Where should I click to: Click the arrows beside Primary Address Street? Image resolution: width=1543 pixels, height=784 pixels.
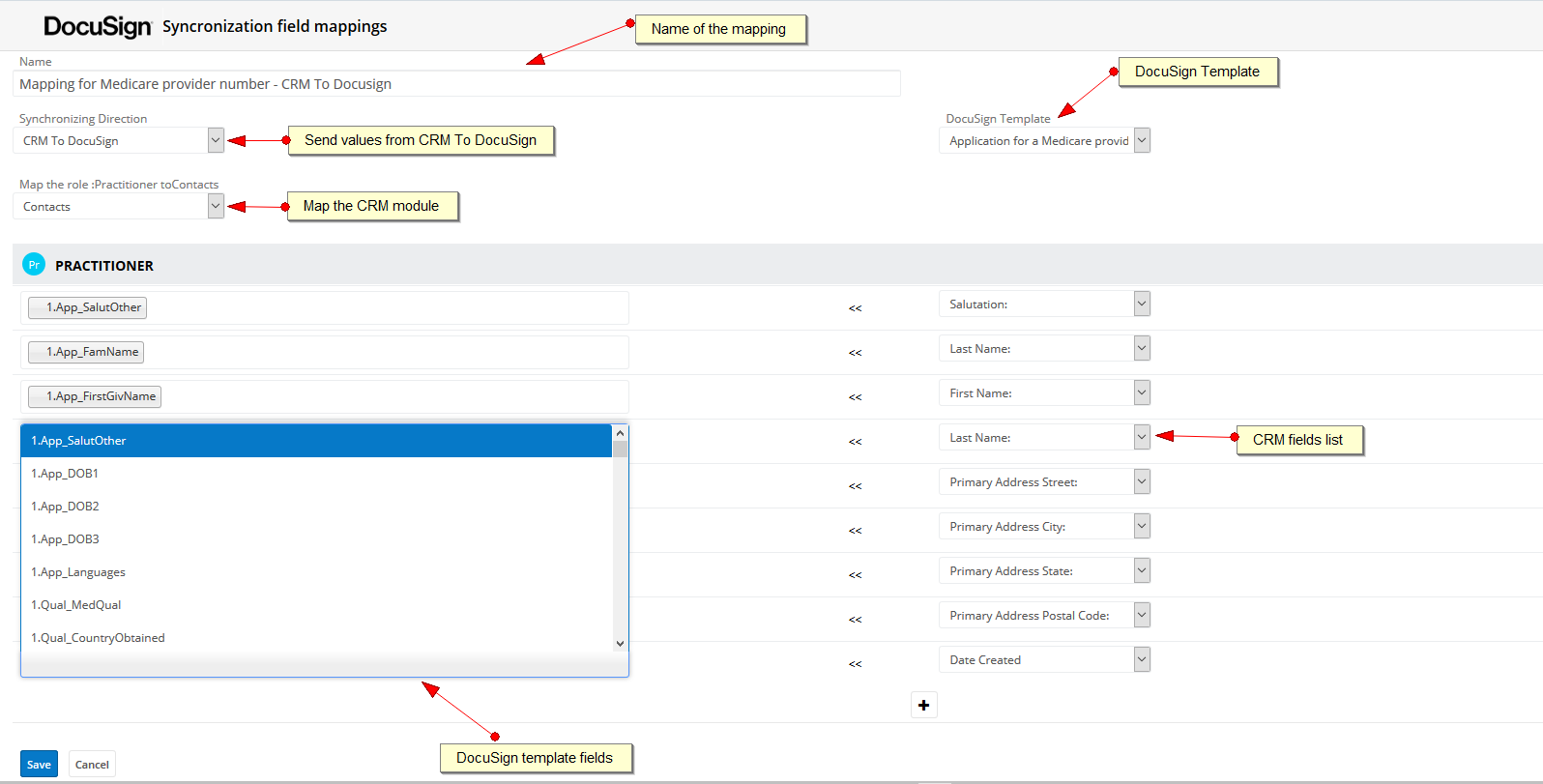point(855,486)
